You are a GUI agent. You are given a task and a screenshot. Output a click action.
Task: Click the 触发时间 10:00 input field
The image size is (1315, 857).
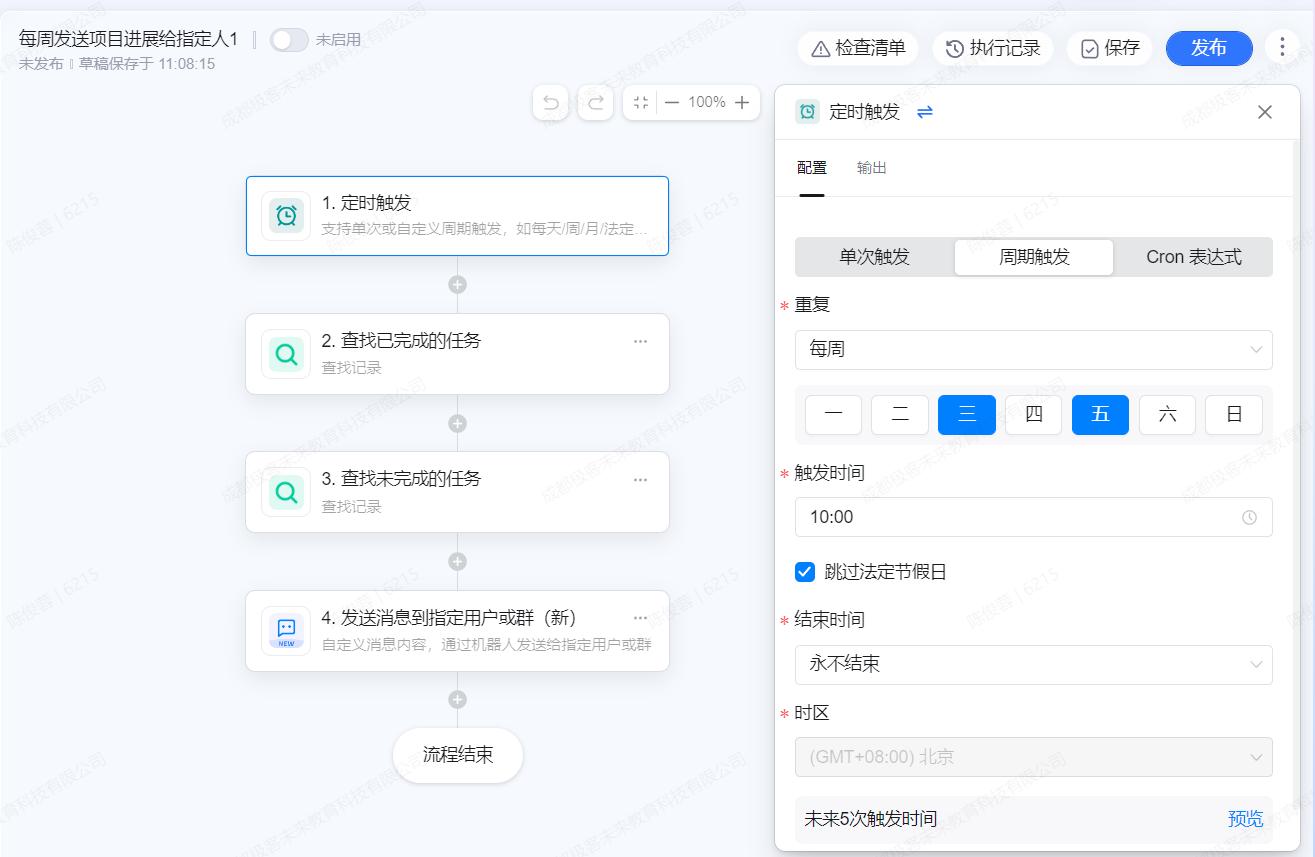[x=1020, y=517]
